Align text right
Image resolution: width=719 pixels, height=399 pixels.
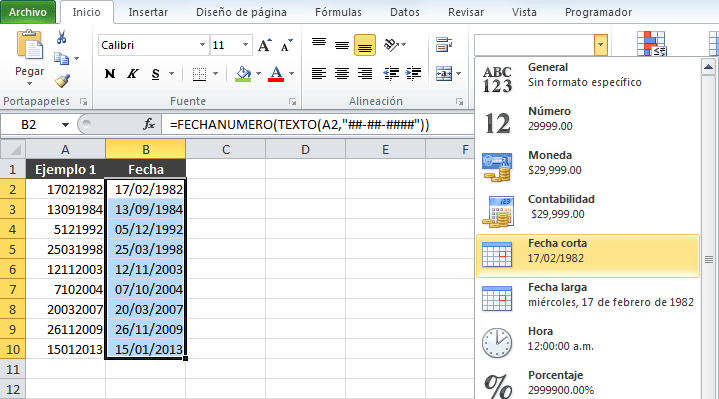pos(365,73)
